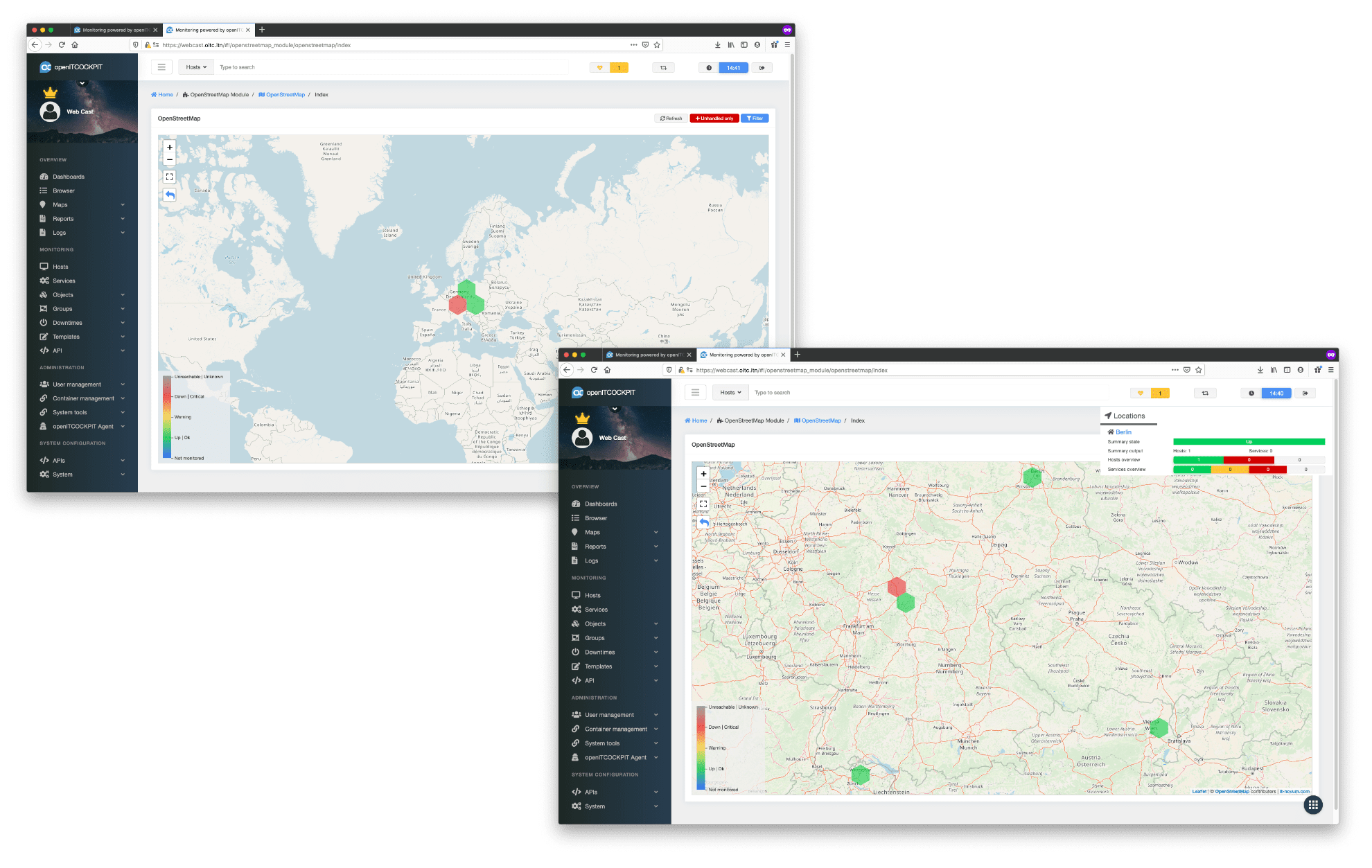Toggle fullscreen map in front window

(703, 504)
